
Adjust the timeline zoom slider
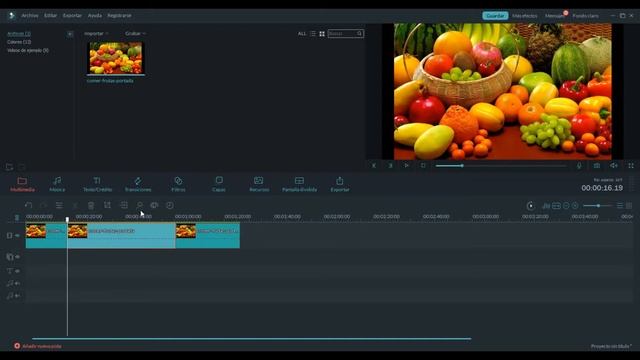pos(598,206)
